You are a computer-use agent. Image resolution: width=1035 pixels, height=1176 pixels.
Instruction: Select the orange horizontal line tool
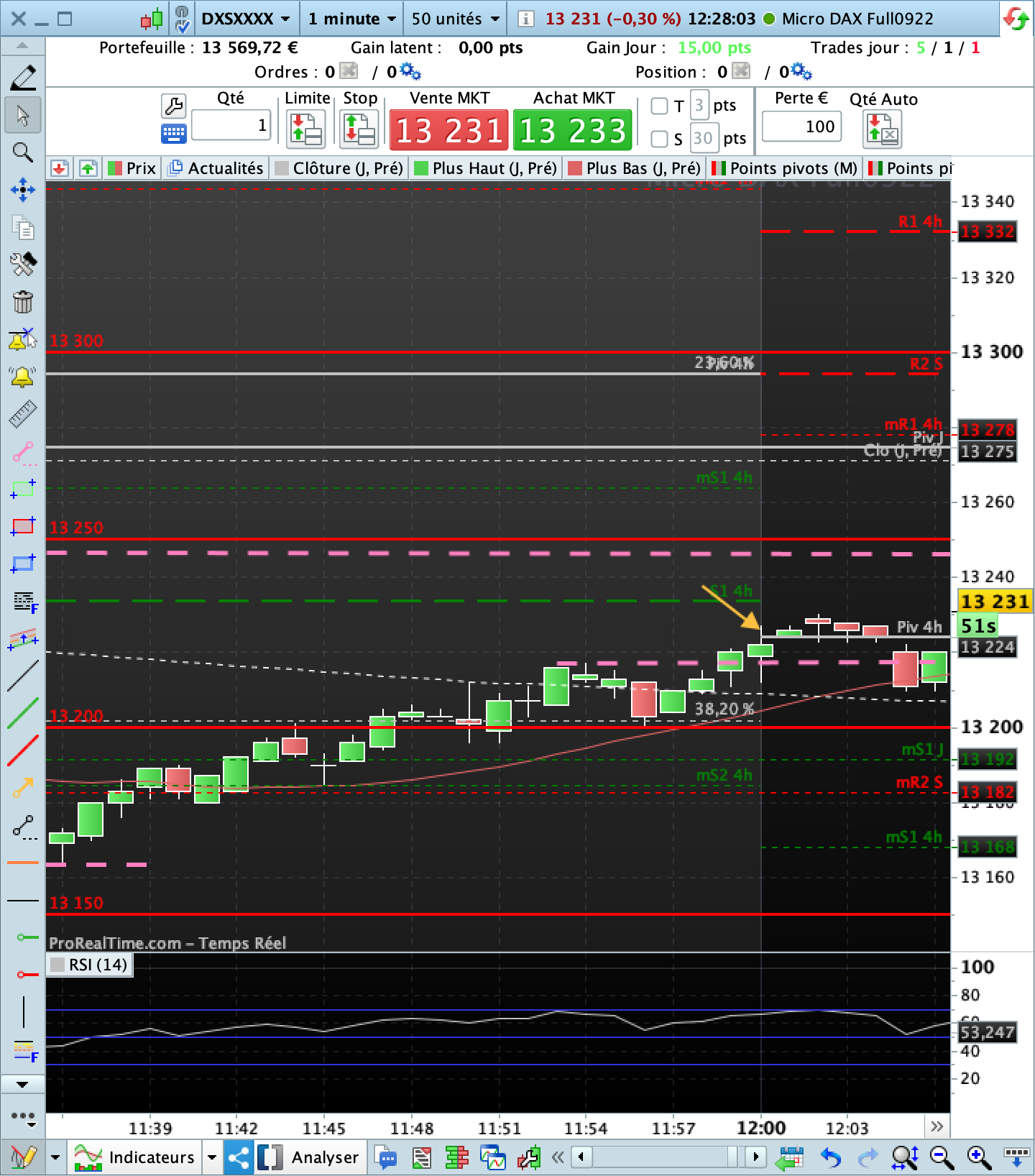[23, 863]
